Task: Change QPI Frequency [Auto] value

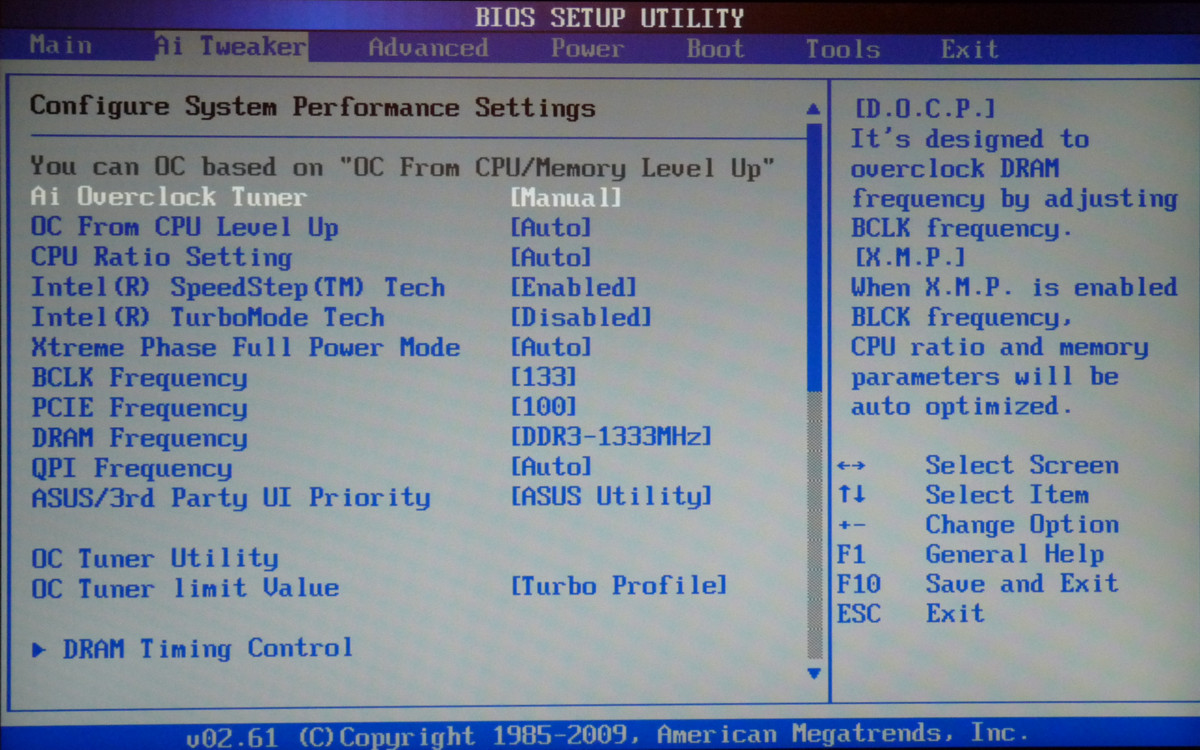Action: coord(551,467)
